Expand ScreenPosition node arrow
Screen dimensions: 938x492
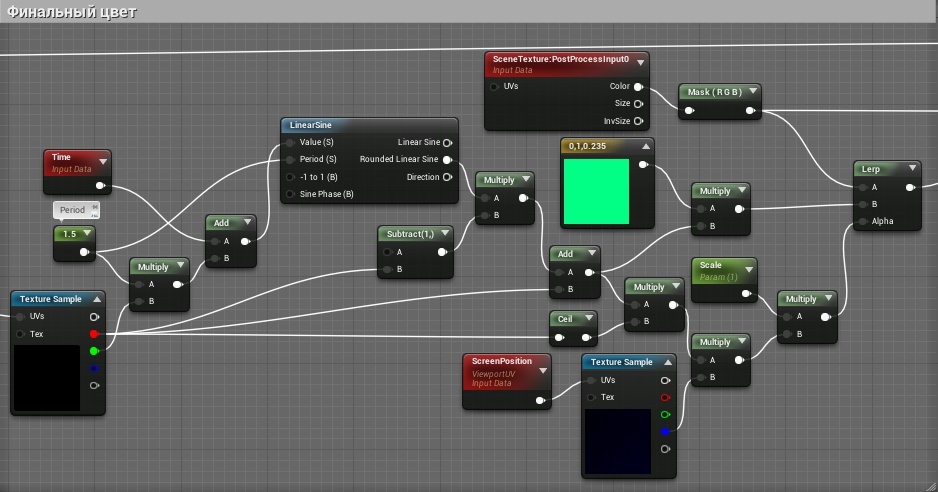pos(543,370)
